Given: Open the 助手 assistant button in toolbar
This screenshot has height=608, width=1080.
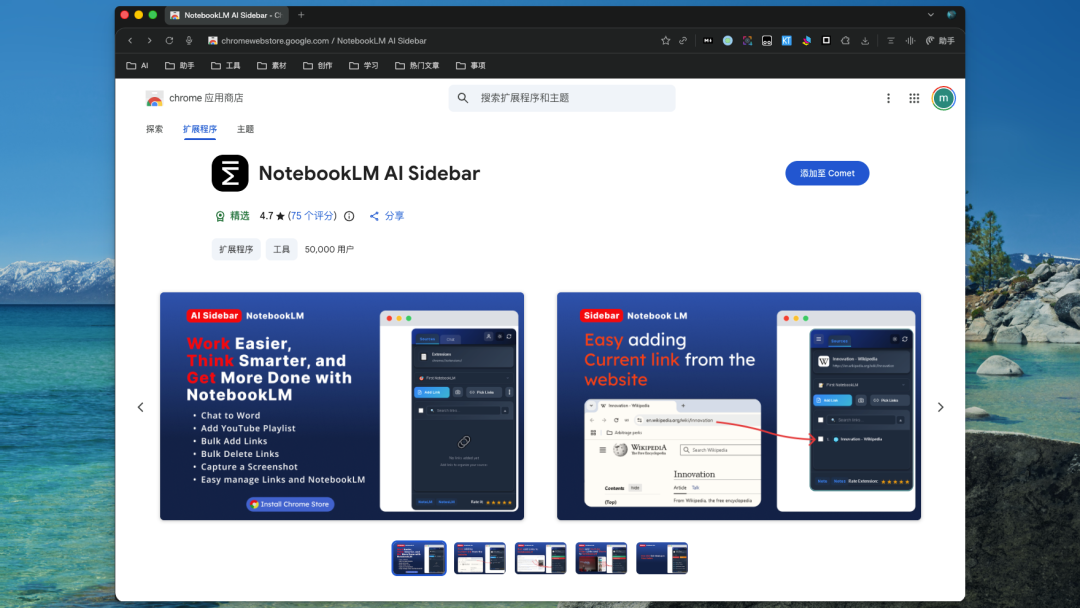Looking at the screenshot, I should point(940,41).
